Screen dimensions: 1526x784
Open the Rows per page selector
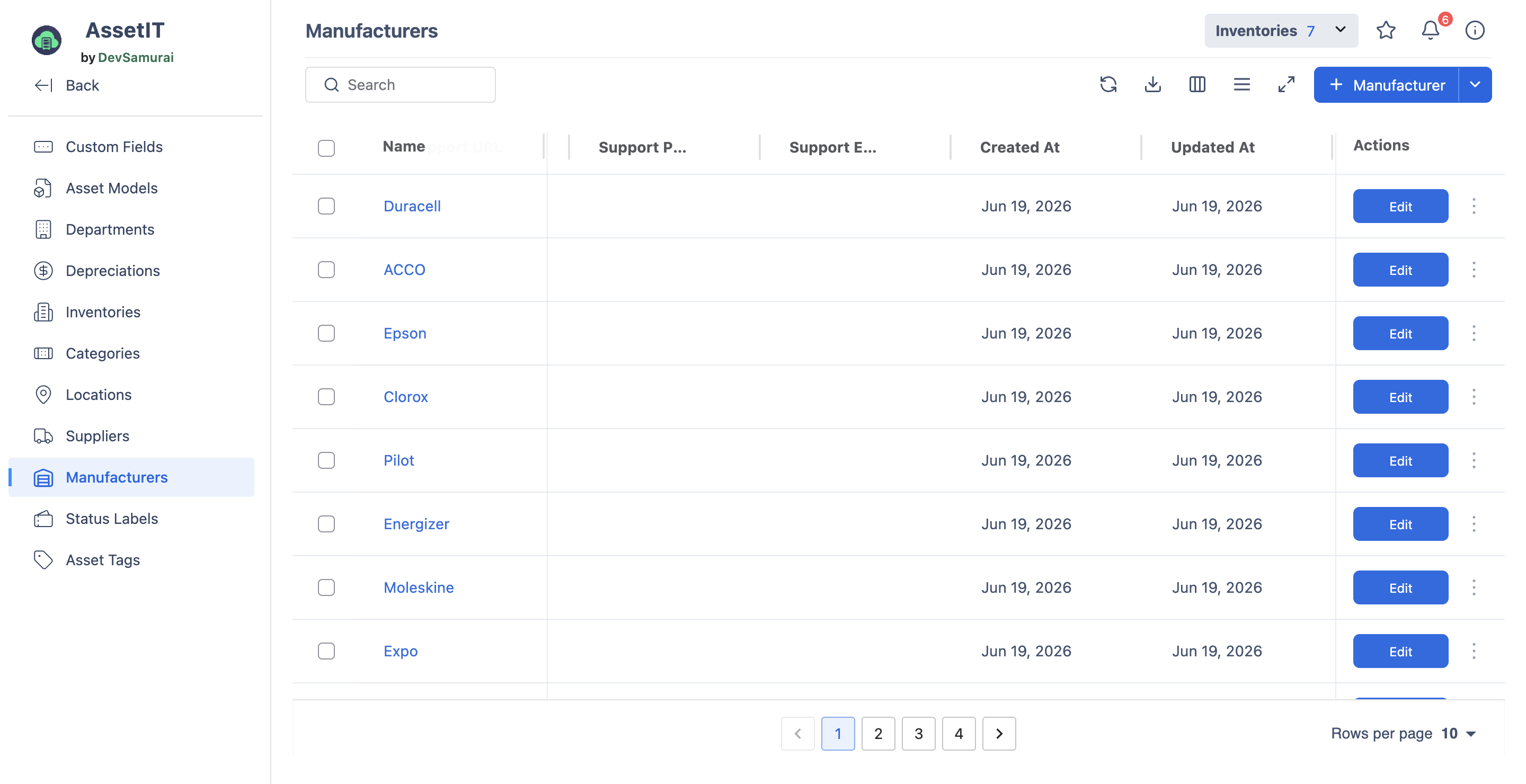pyautogui.click(x=1458, y=733)
